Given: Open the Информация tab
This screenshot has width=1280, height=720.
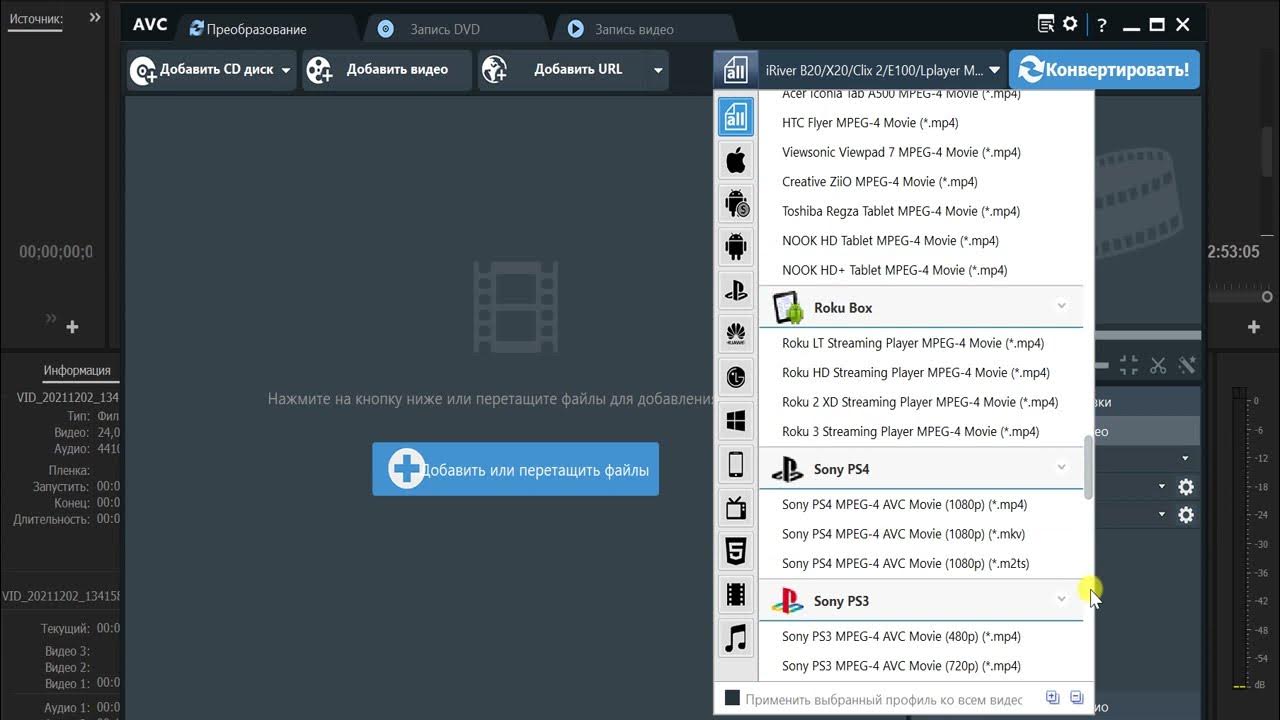Looking at the screenshot, I should pos(77,370).
